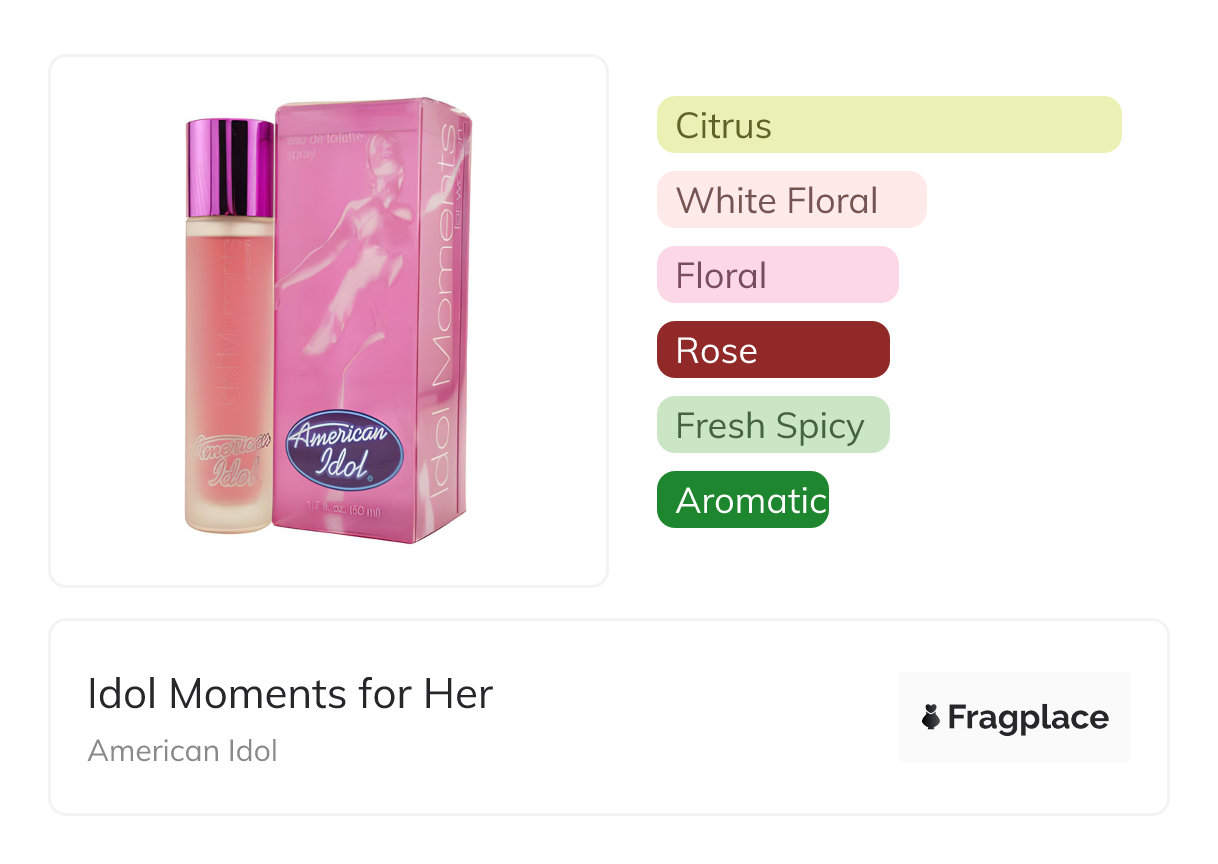Click the vertical Idol Moments text on box
The width and height of the screenshot is (1218, 864).
443,310
